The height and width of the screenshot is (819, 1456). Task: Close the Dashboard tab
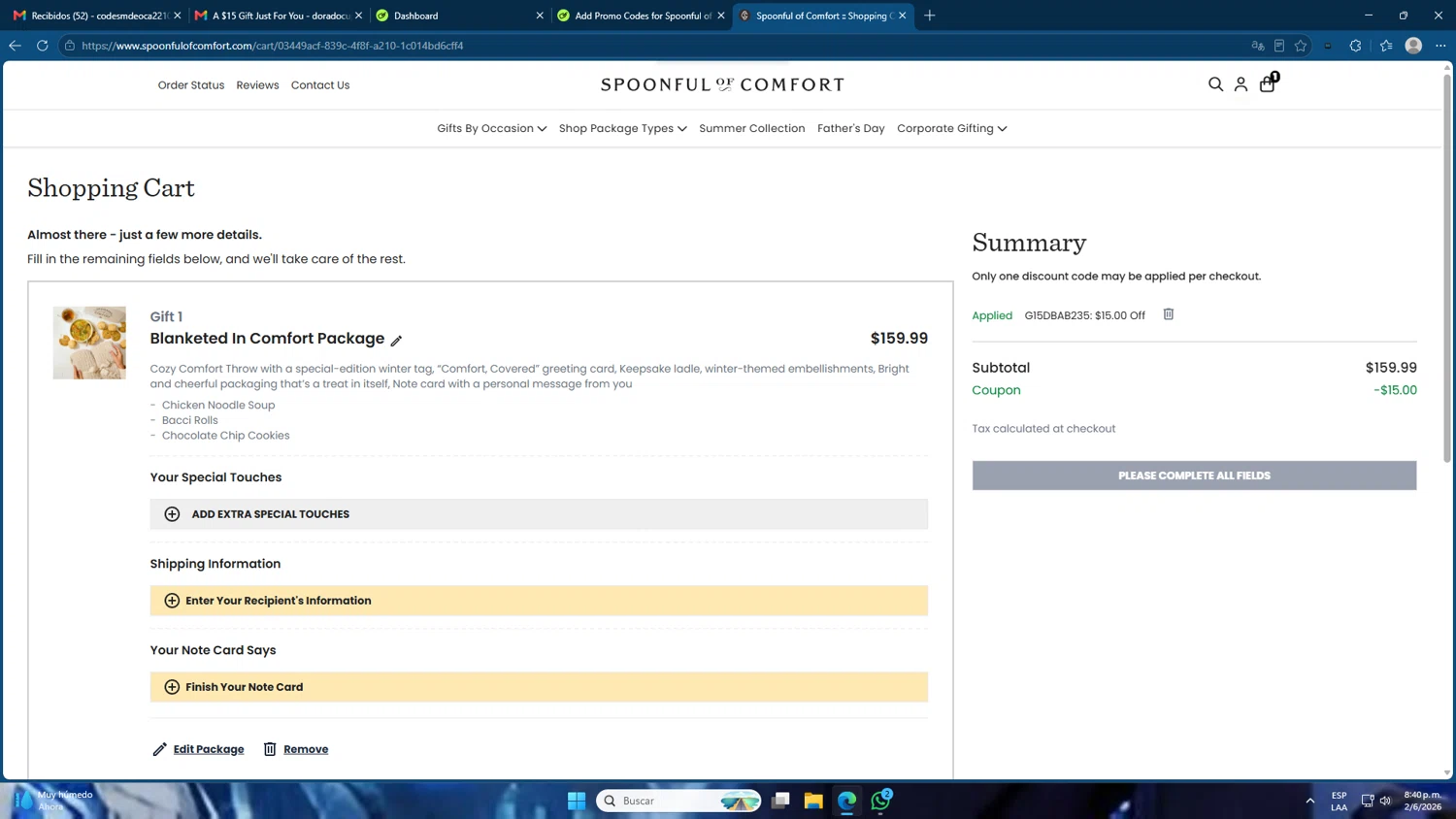[x=540, y=16]
